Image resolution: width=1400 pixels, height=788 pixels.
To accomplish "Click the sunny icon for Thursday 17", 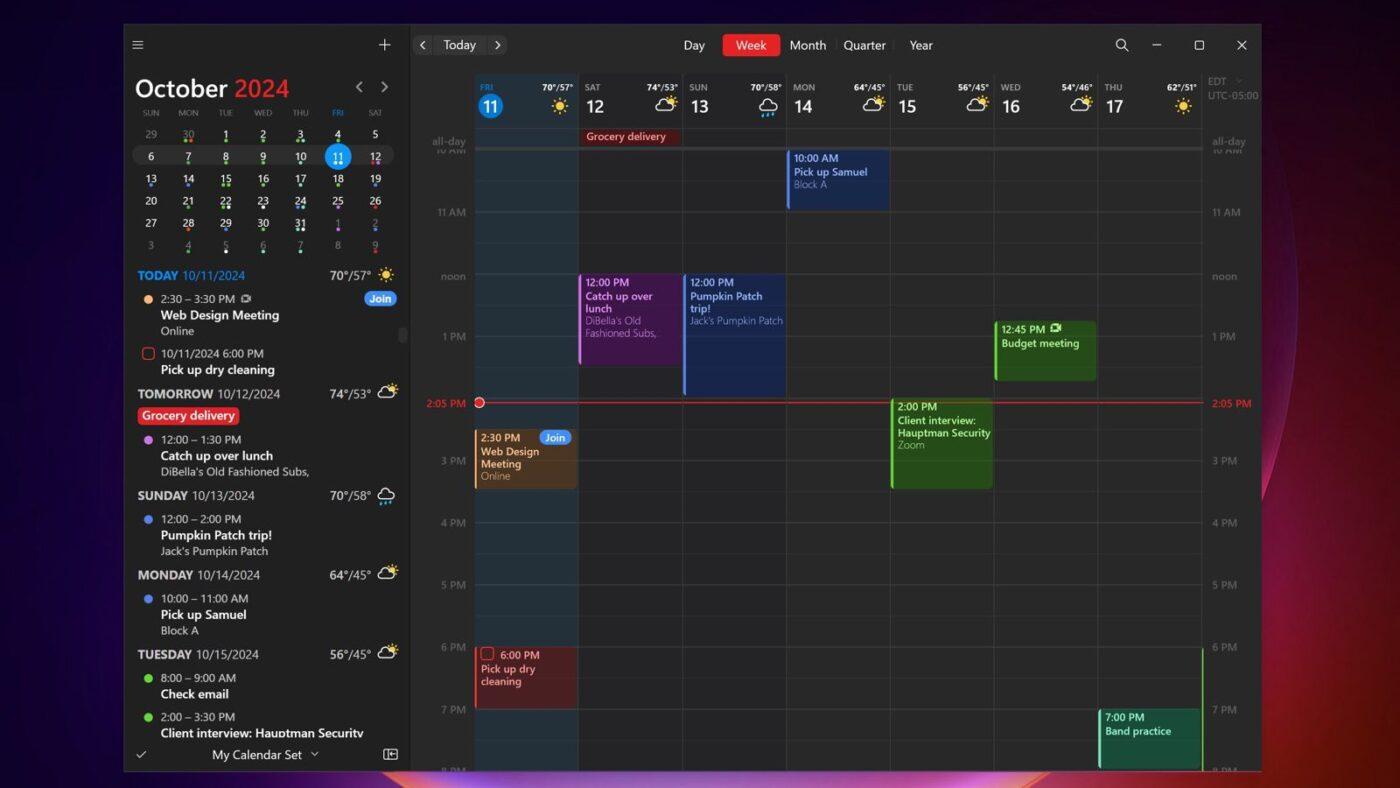I will 1184,106.
